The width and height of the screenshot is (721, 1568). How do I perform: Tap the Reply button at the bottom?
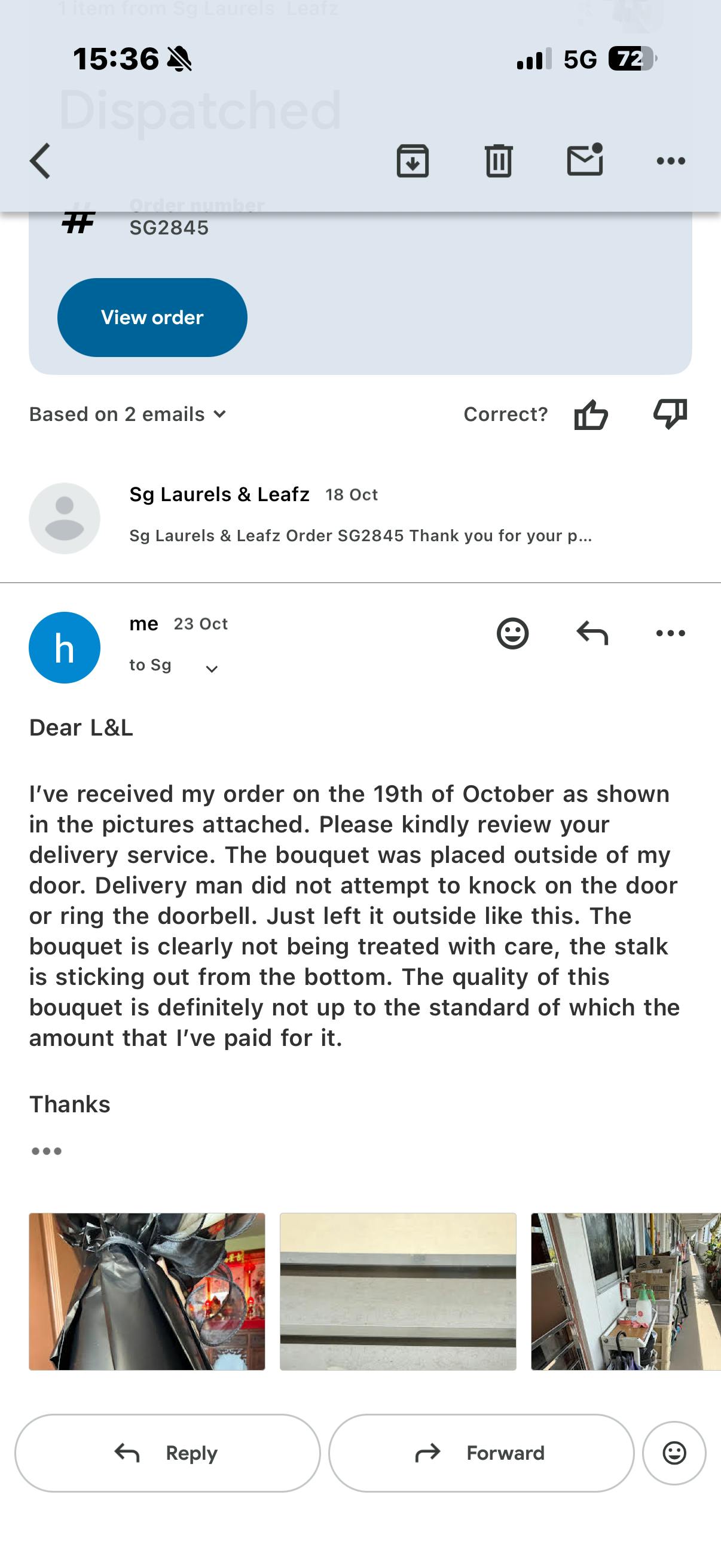pyautogui.click(x=167, y=1453)
